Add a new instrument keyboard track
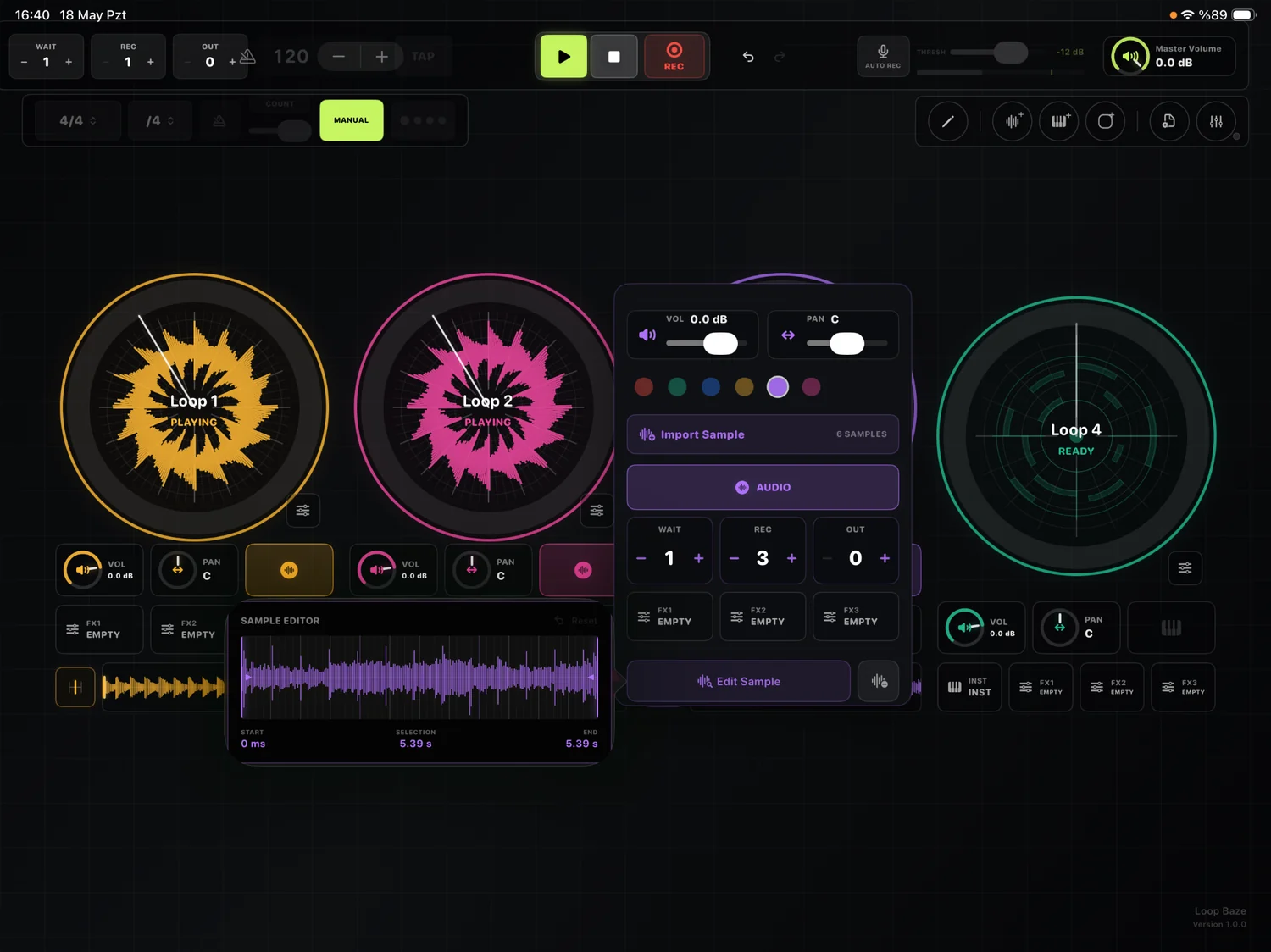The height and width of the screenshot is (952, 1271). 1059,121
